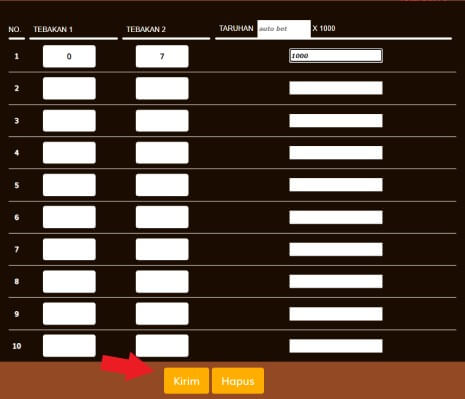Click Tebakan 1 field in row 8
The height and width of the screenshot is (399, 465).
(x=69, y=281)
